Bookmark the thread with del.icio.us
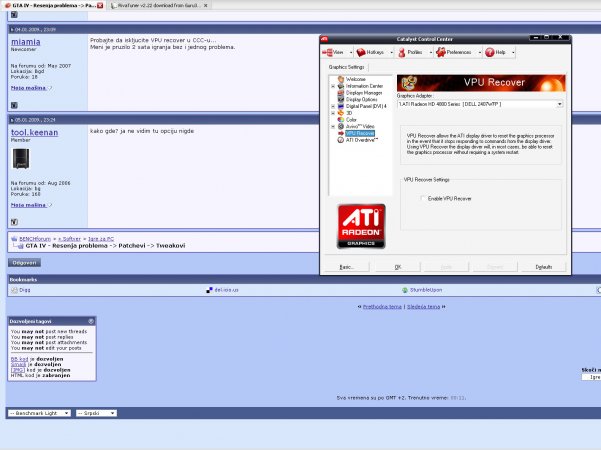 (x=226, y=290)
